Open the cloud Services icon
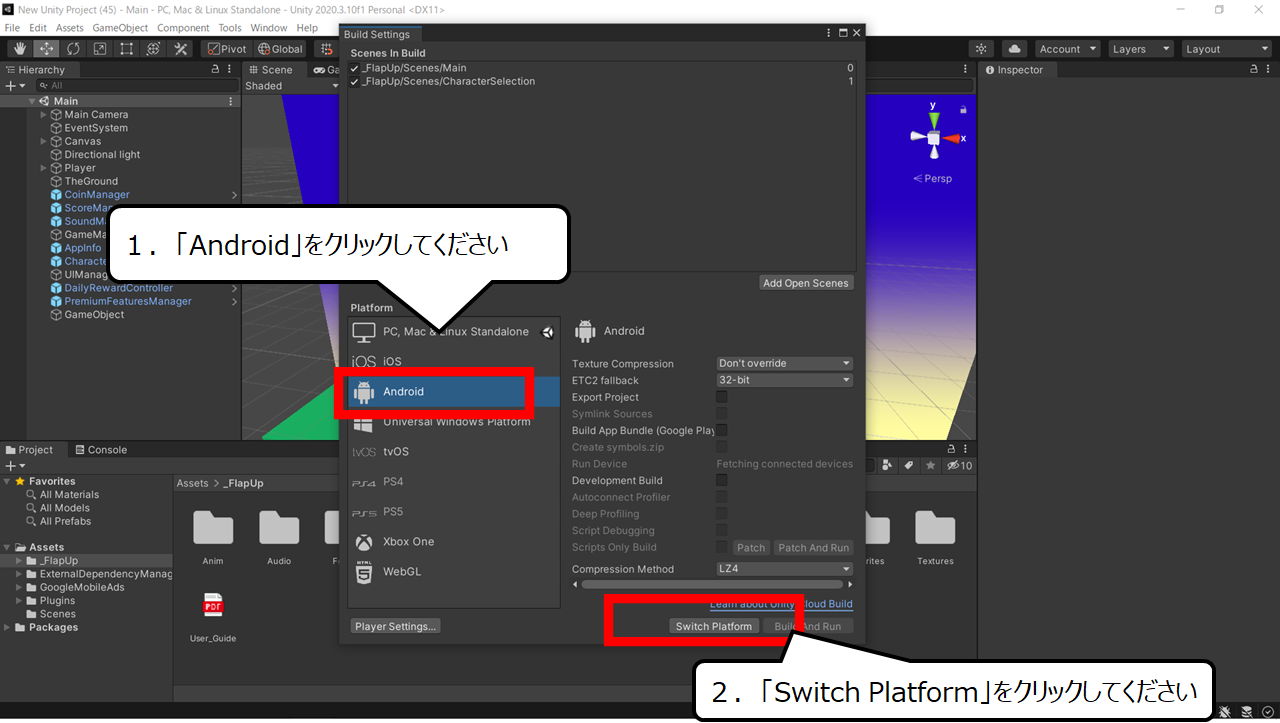 click(1015, 49)
